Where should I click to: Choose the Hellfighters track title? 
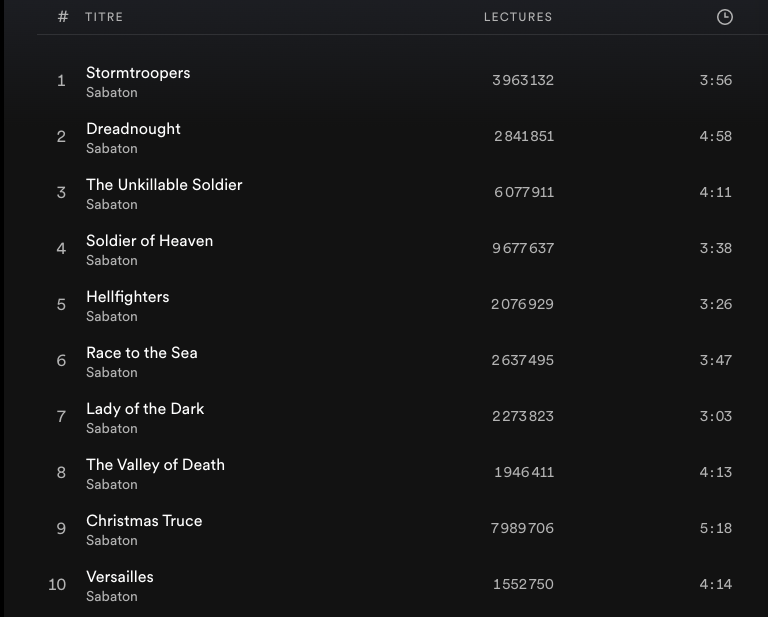click(x=127, y=297)
